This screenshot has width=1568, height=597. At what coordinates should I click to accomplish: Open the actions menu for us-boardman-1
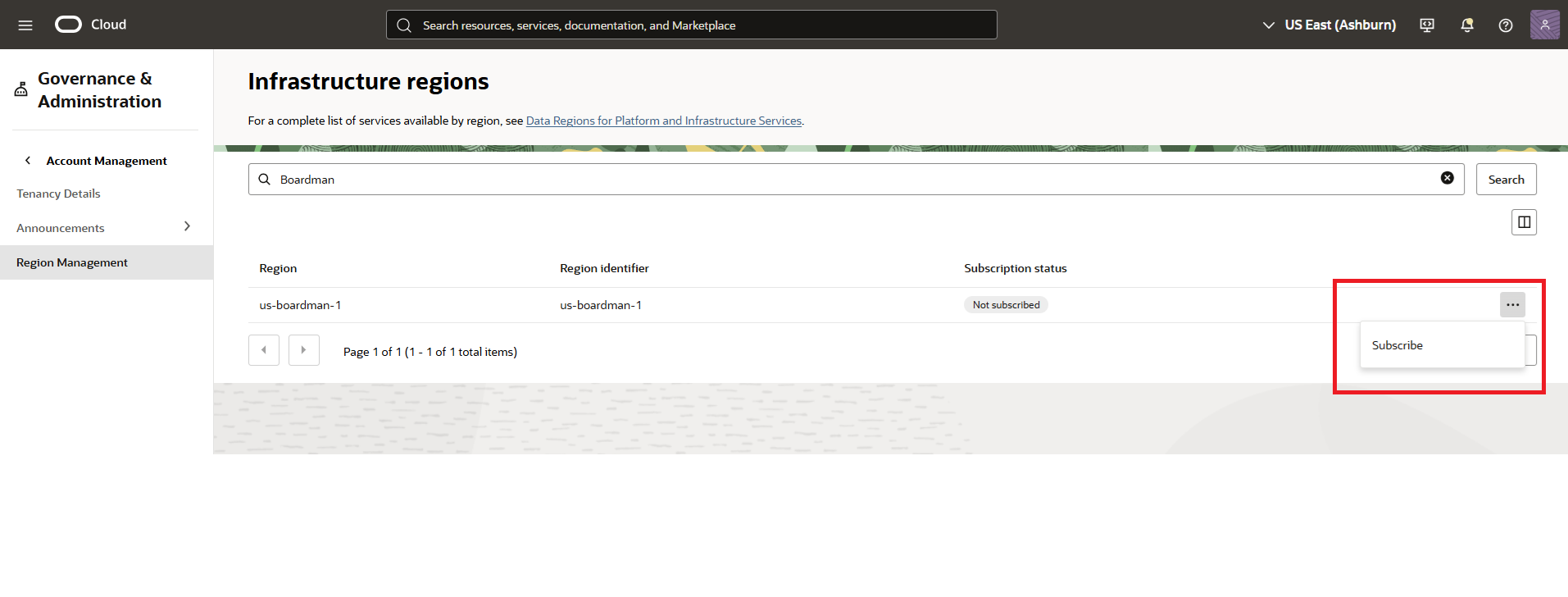point(1512,305)
